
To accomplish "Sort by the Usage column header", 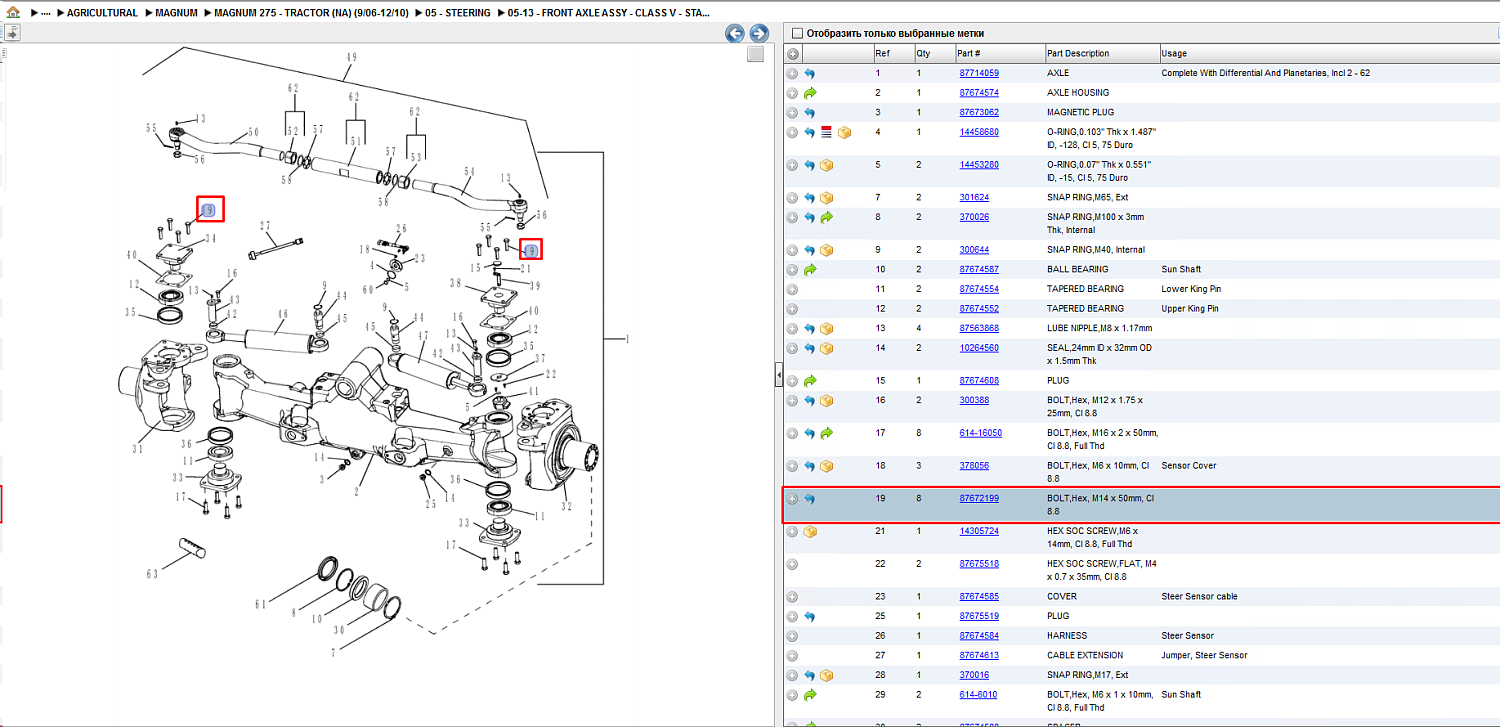I will click(1329, 54).
